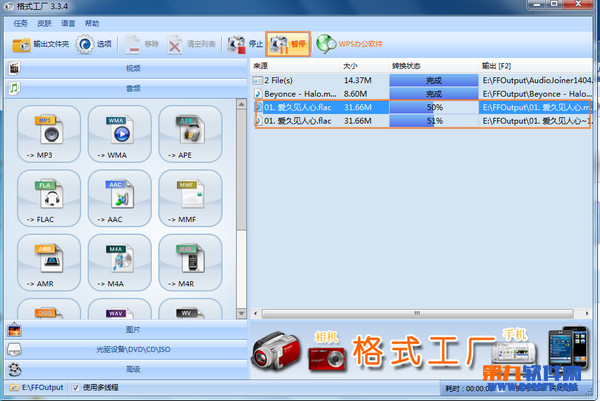Click horizontal scrollbar left arrow

[255, 314]
